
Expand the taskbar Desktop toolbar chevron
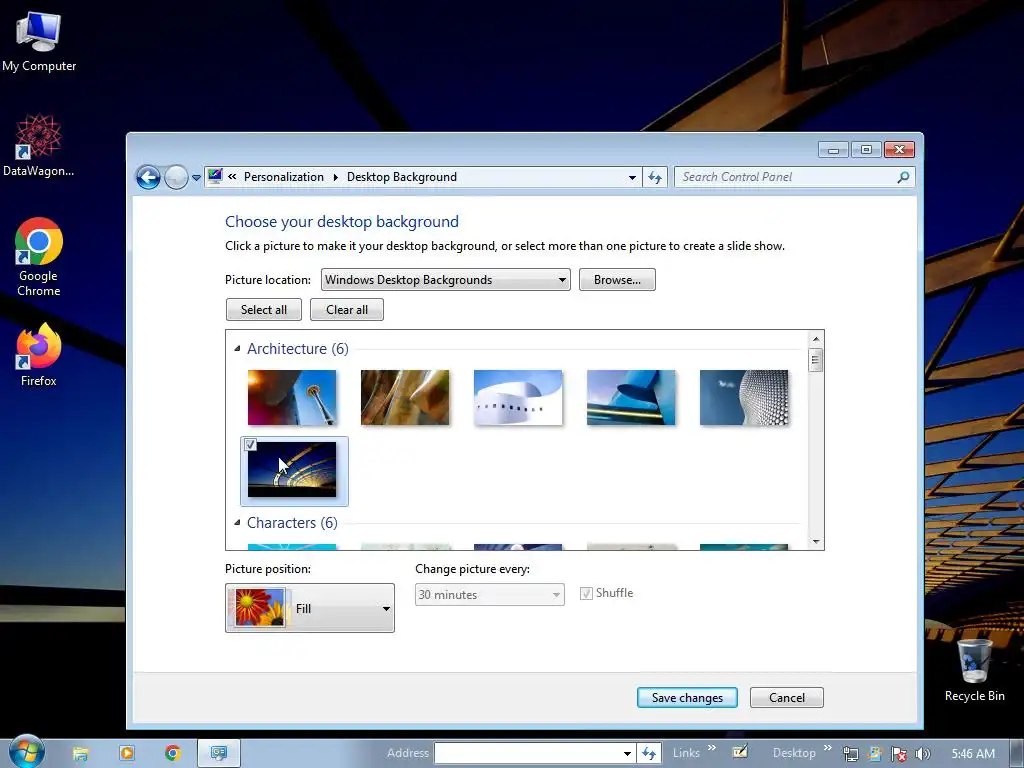click(x=827, y=748)
